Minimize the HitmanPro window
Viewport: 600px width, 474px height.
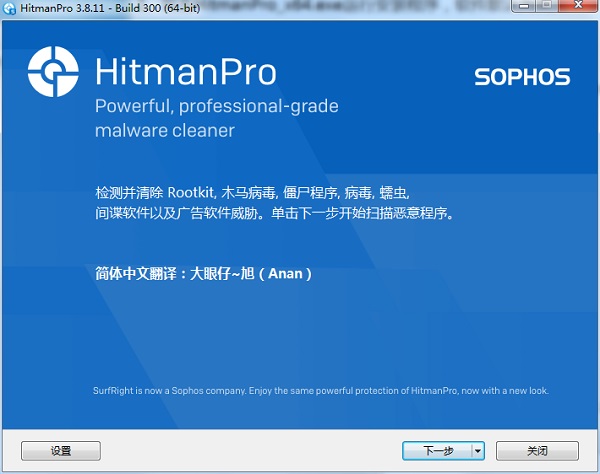[524, 6]
